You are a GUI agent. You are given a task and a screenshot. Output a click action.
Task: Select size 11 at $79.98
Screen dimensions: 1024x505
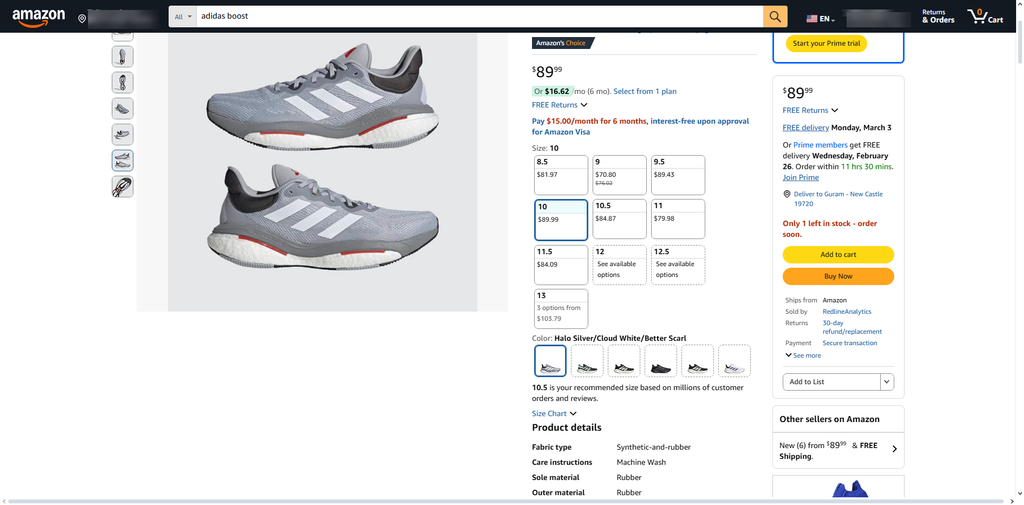pos(678,220)
